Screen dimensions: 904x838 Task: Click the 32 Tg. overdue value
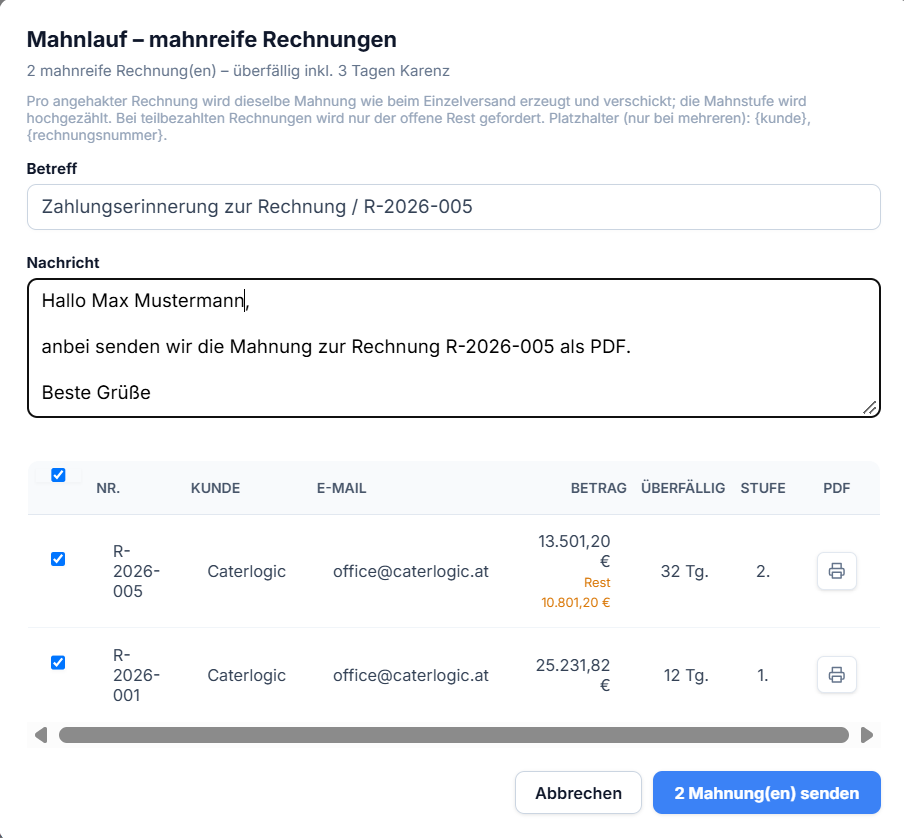coord(684,571)
